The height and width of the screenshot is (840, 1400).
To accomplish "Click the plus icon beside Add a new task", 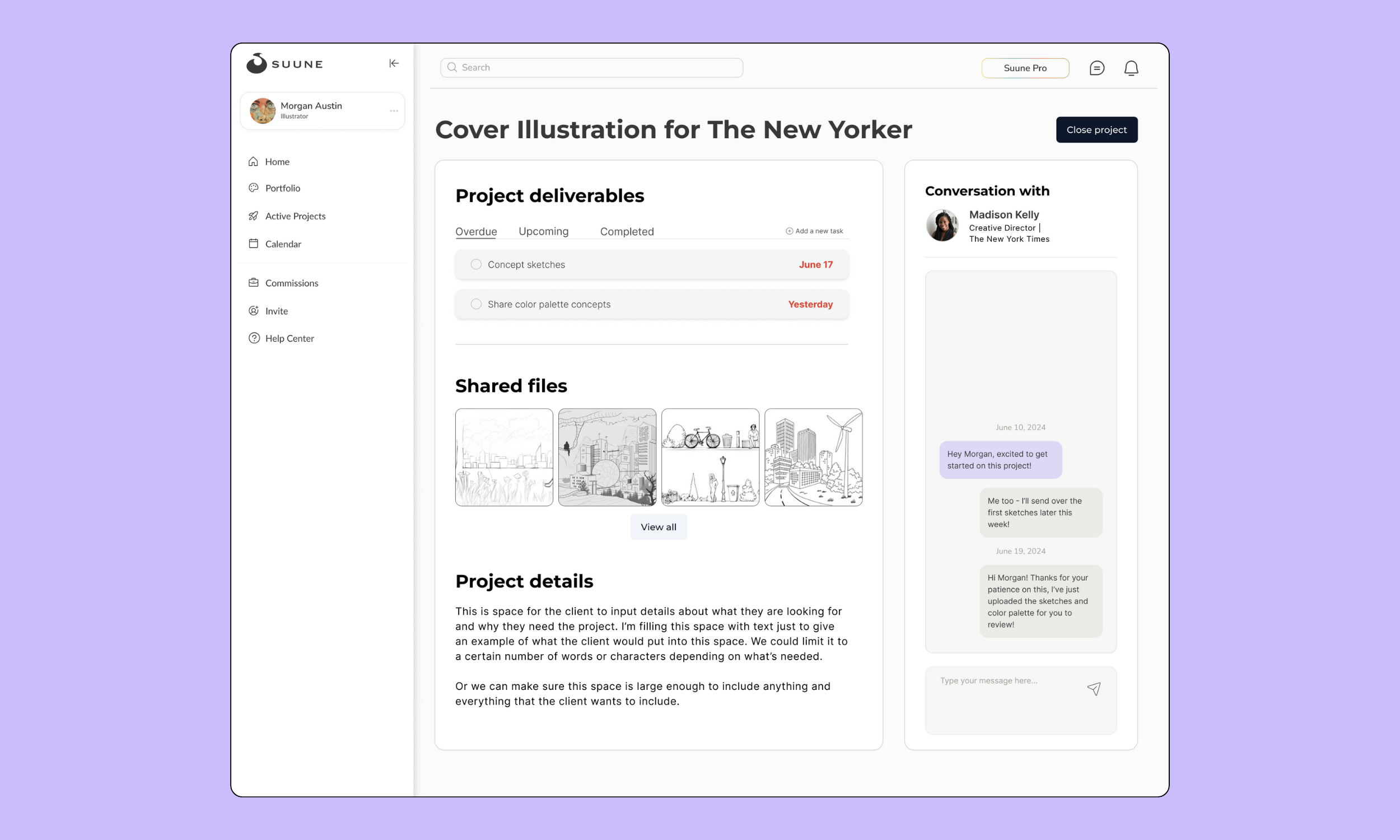I will tap(789, 231).
